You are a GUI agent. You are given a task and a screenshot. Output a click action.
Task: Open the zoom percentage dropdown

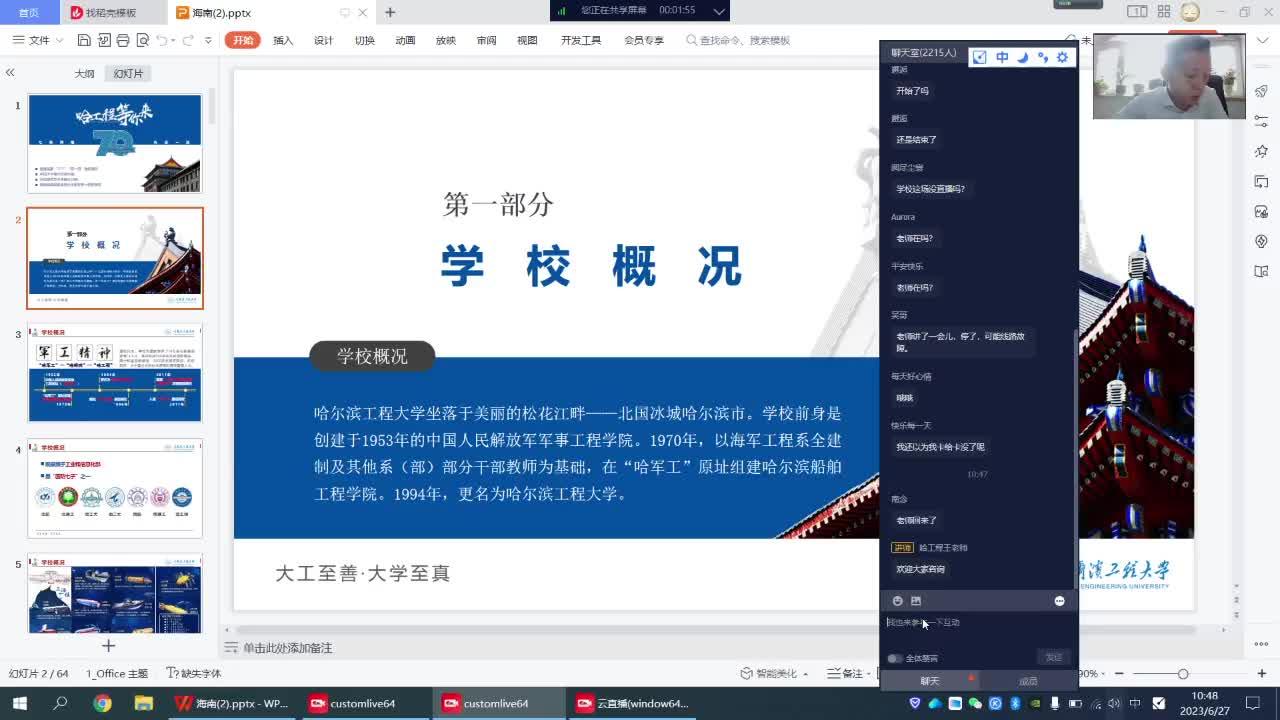tap(1093, 674)
